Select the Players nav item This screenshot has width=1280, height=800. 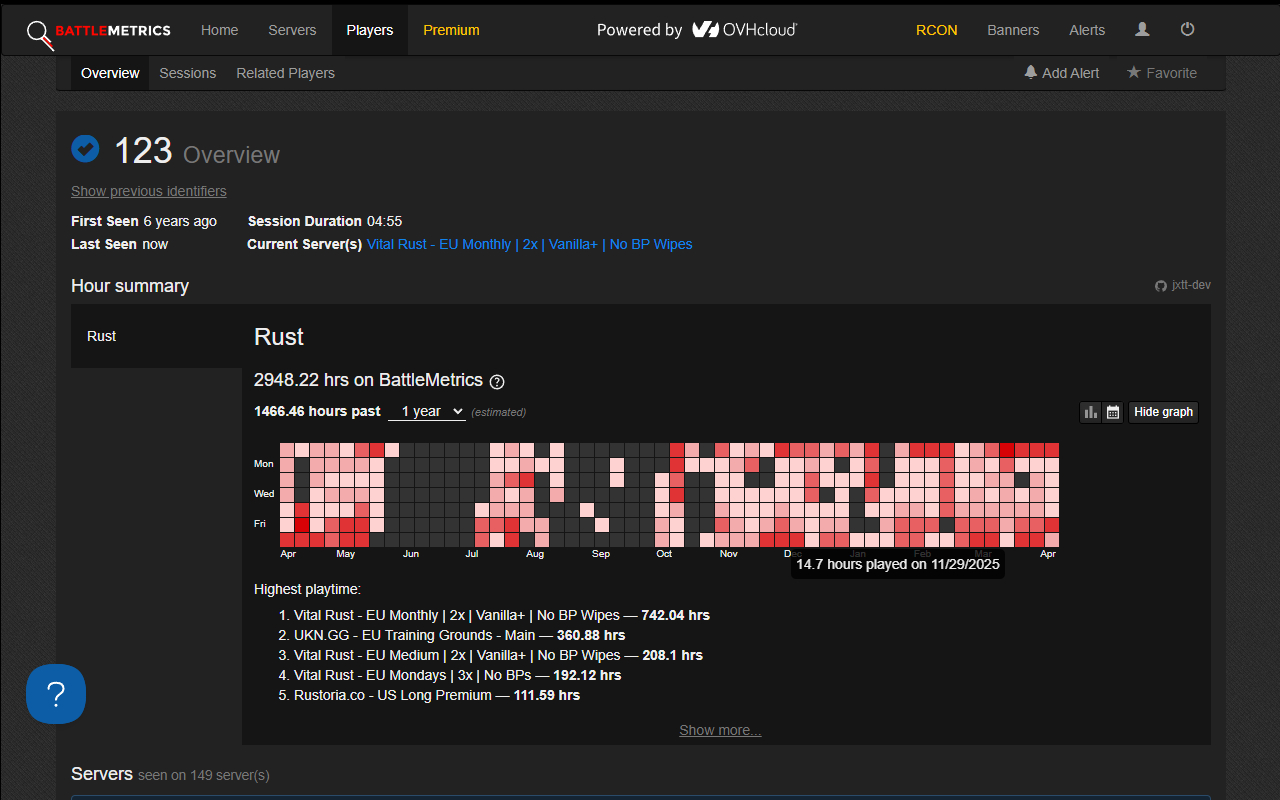370,30
